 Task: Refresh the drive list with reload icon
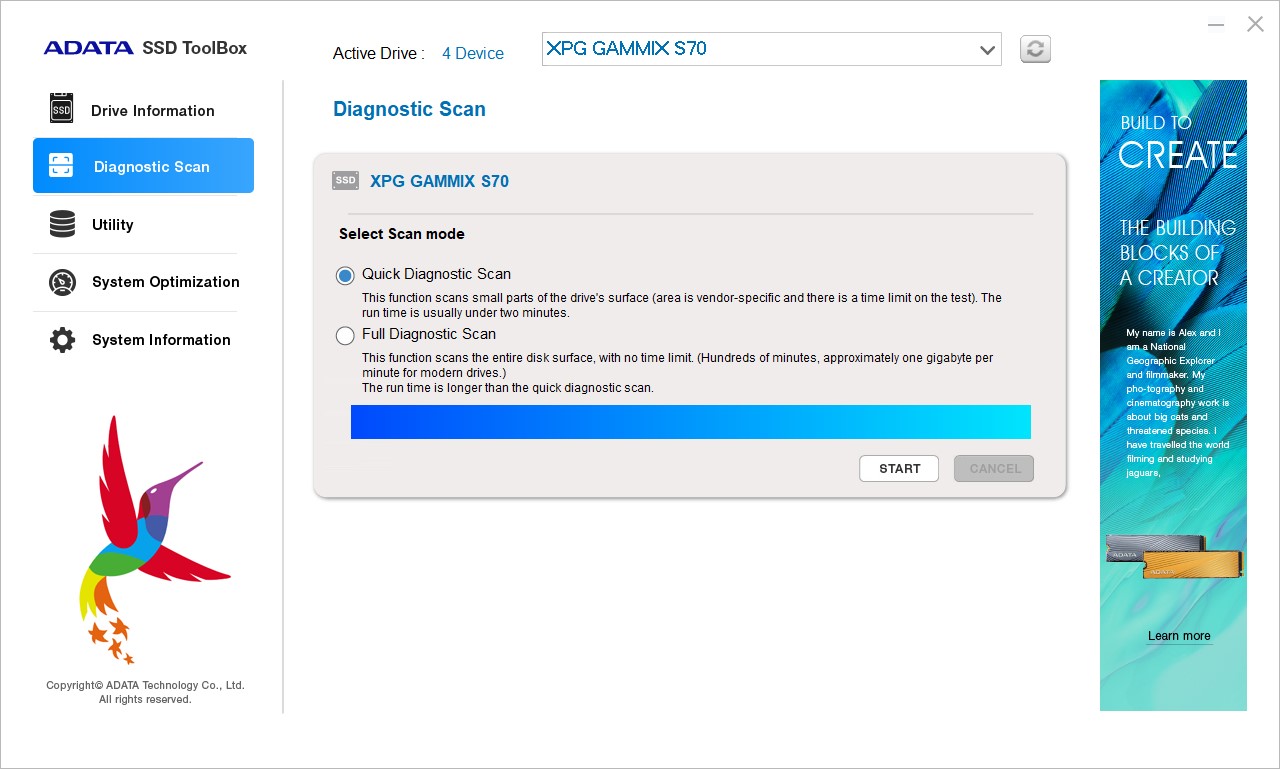coord(1035,49)
